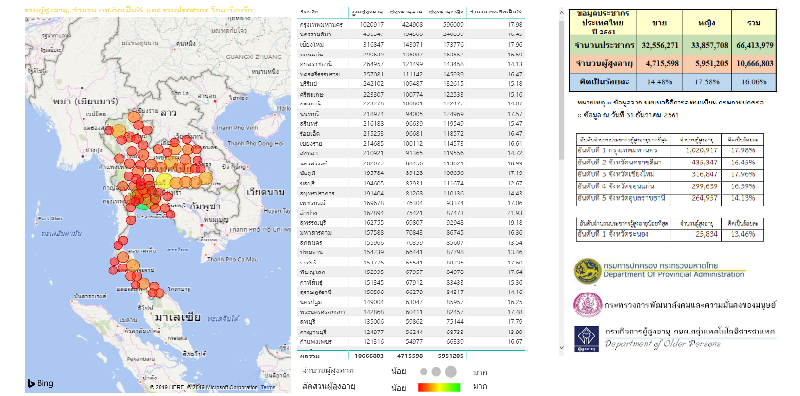This screenshot has height=396, width=800.
Task: Click the largest gray circle in the size legend
Action: (451, 372)
